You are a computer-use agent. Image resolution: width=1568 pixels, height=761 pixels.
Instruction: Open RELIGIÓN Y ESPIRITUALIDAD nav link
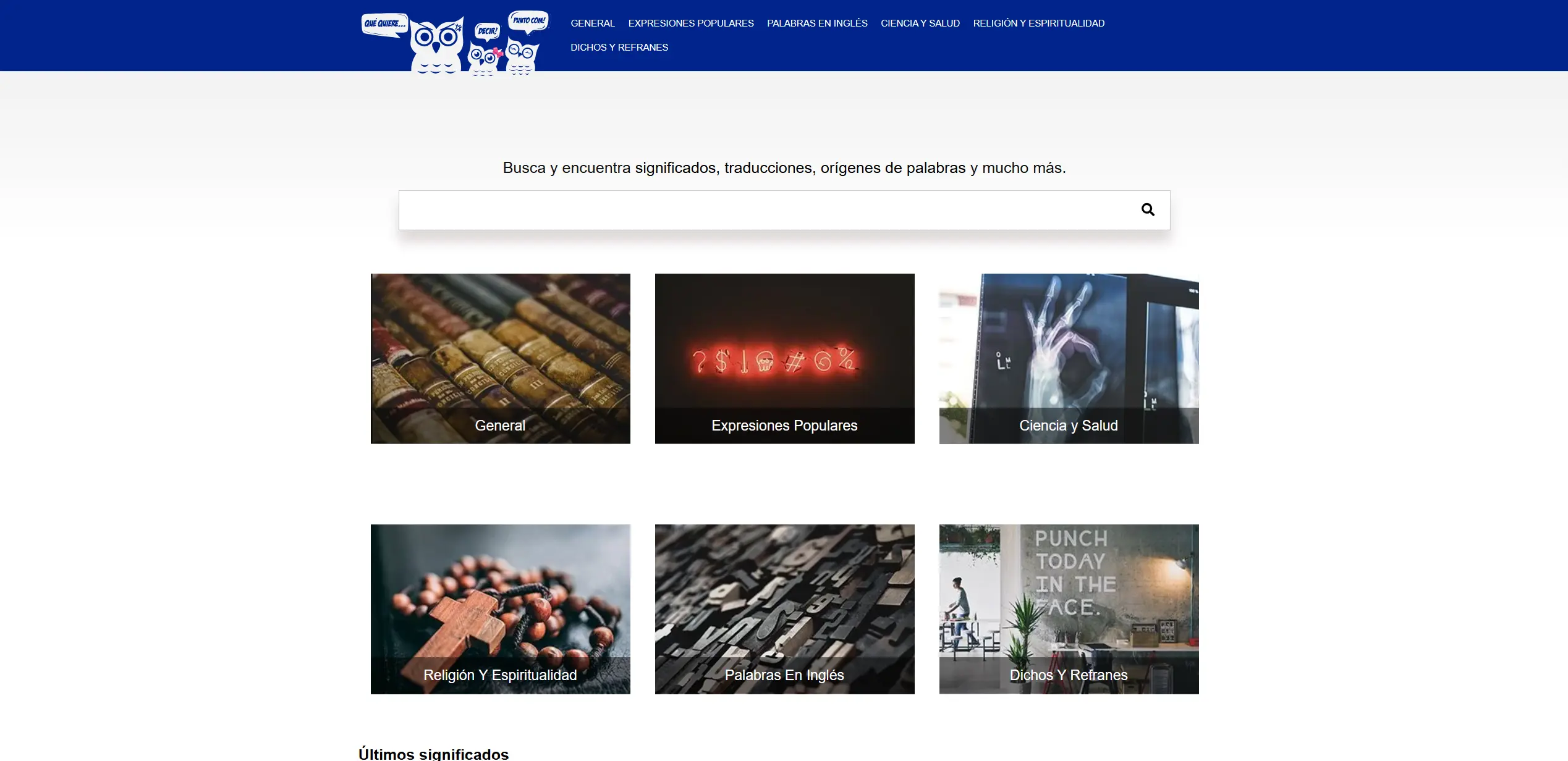pos(1038,23)
